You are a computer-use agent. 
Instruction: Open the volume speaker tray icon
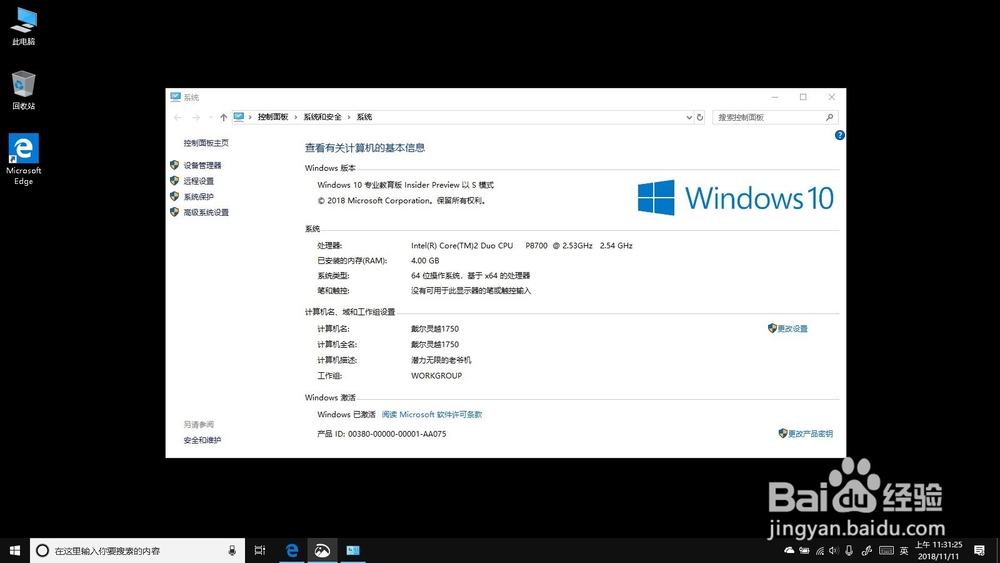(834, 550)
